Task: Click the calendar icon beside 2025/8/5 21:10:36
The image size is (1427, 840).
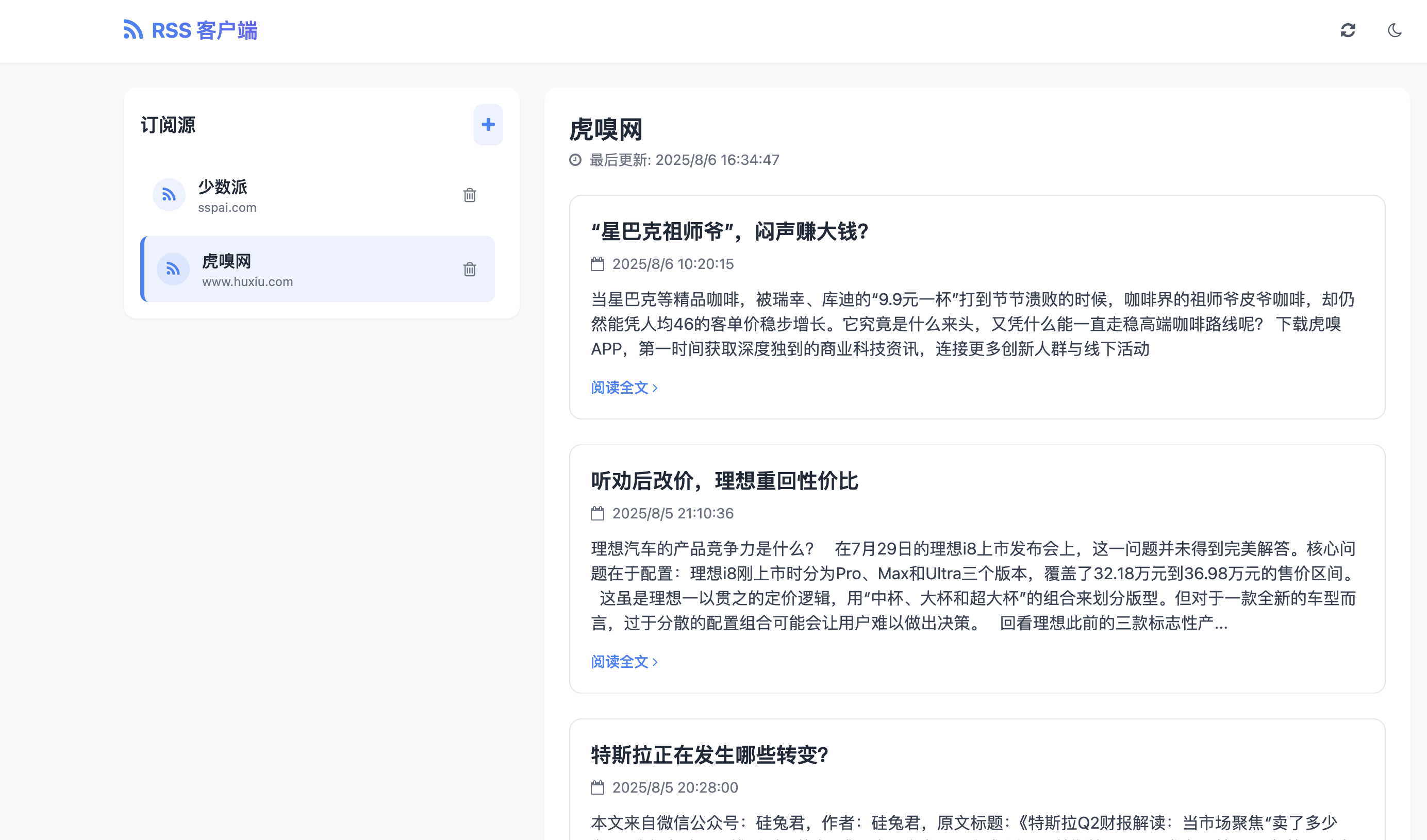Action: (598, 513)
